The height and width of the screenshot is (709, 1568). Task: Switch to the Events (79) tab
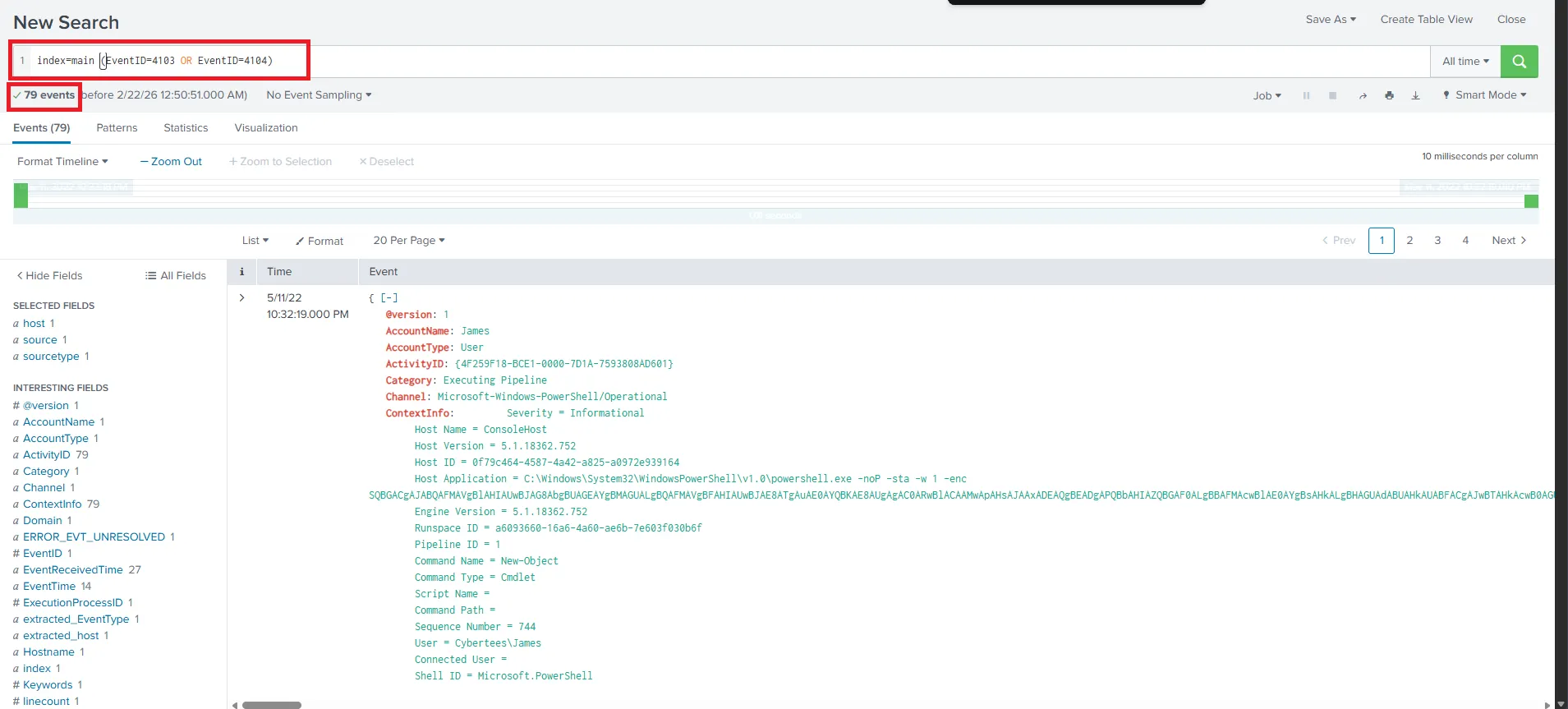tap(42, 127)
